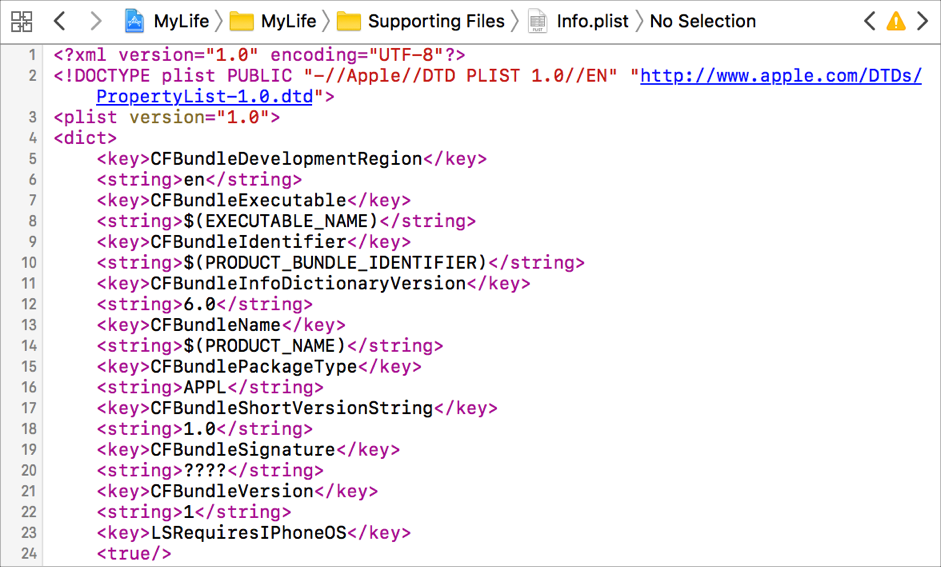Click the CFBundleShortVersionString key
941x567 pixels.
click(x=291, y=408)
